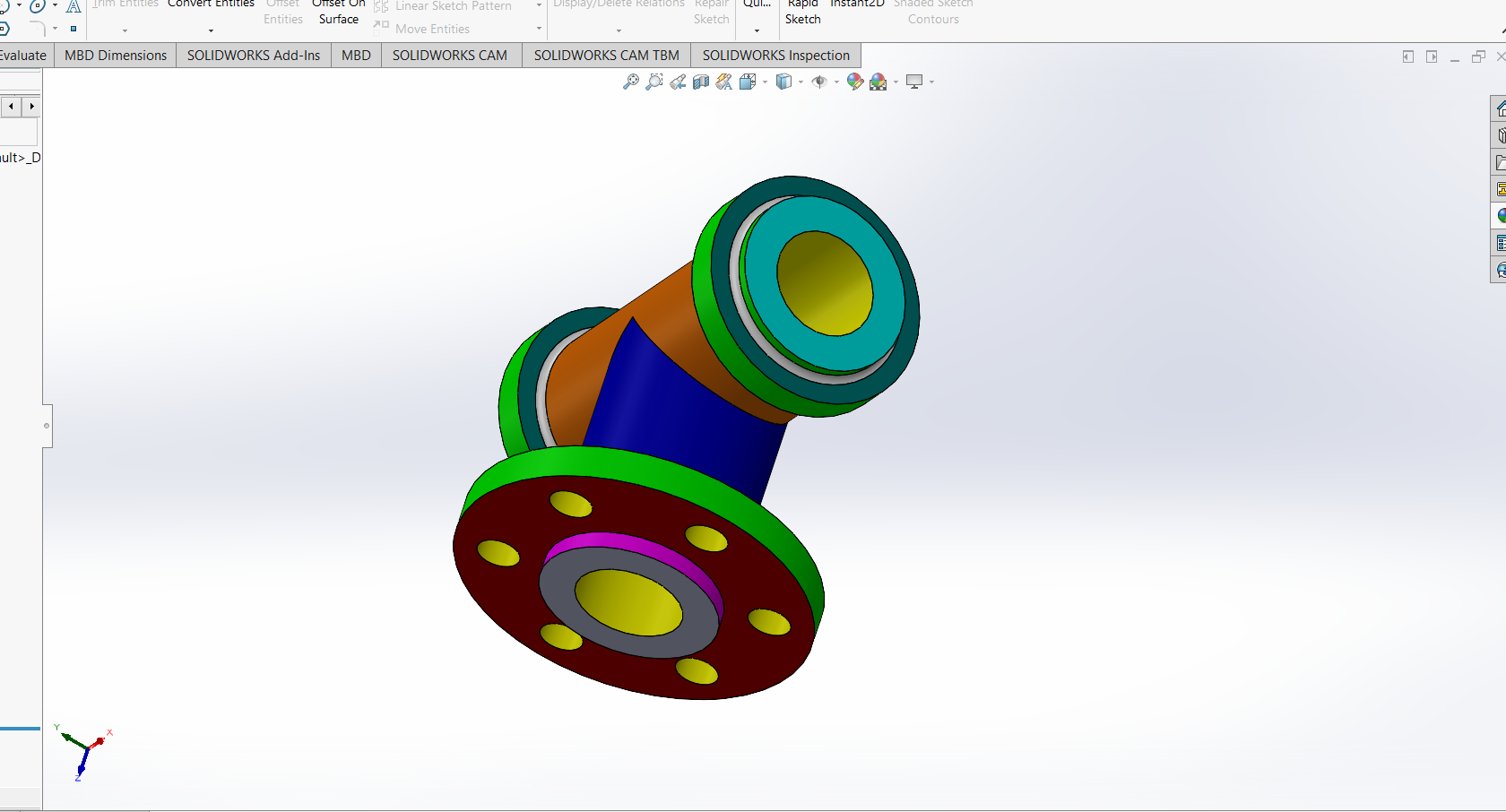Open the SOLIDWORKS Inspection tab
Image resolution: width=1506 pixels, height=812 pixels.
click(776, 56)
